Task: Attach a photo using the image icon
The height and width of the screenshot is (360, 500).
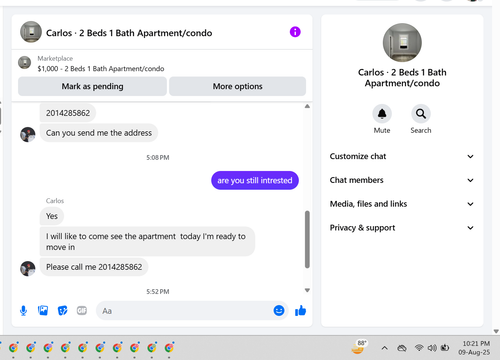Action: coord(43,311)
